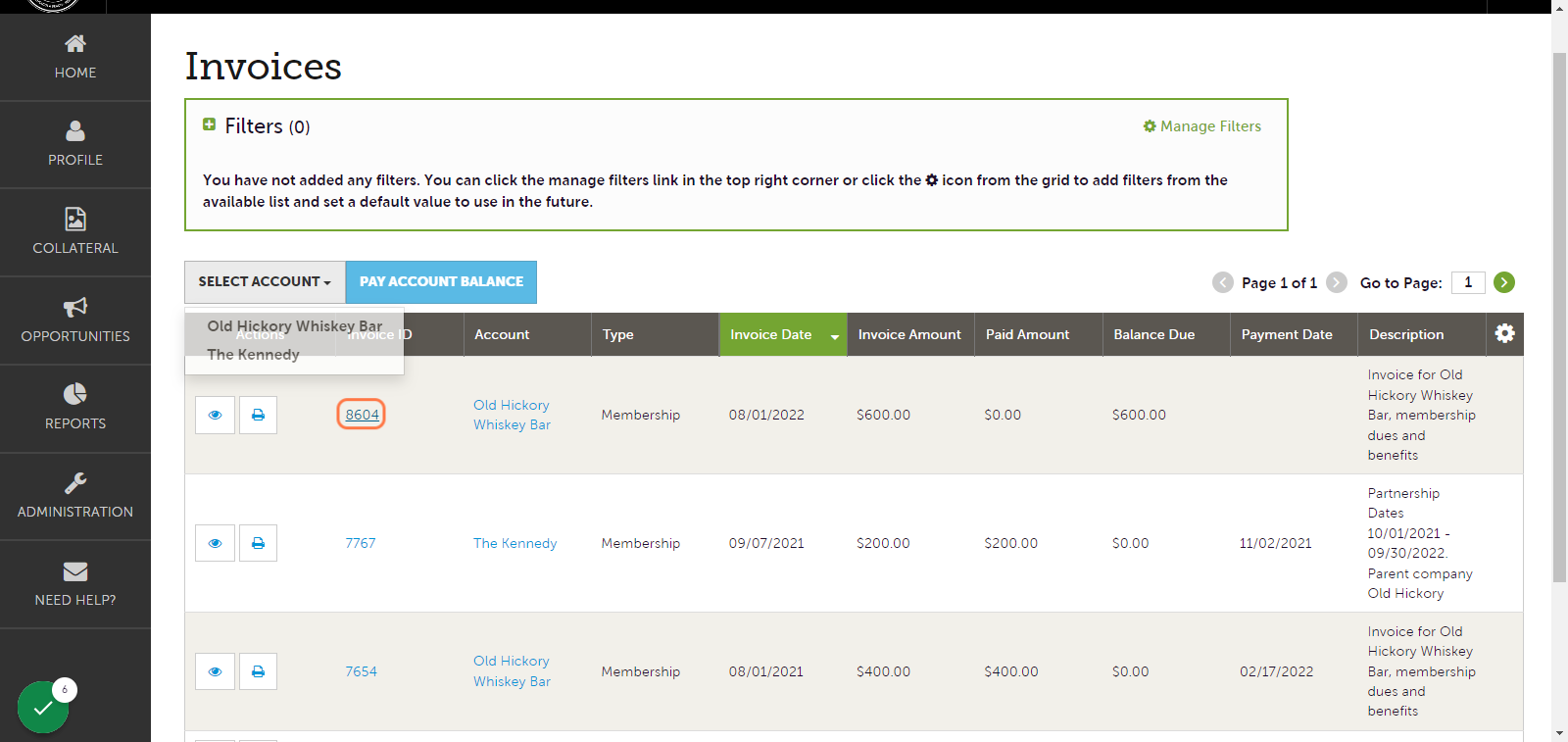Choose The Kennedy from account dropdown menu
Screen dimensions: 1568x742
coord(253,355)
